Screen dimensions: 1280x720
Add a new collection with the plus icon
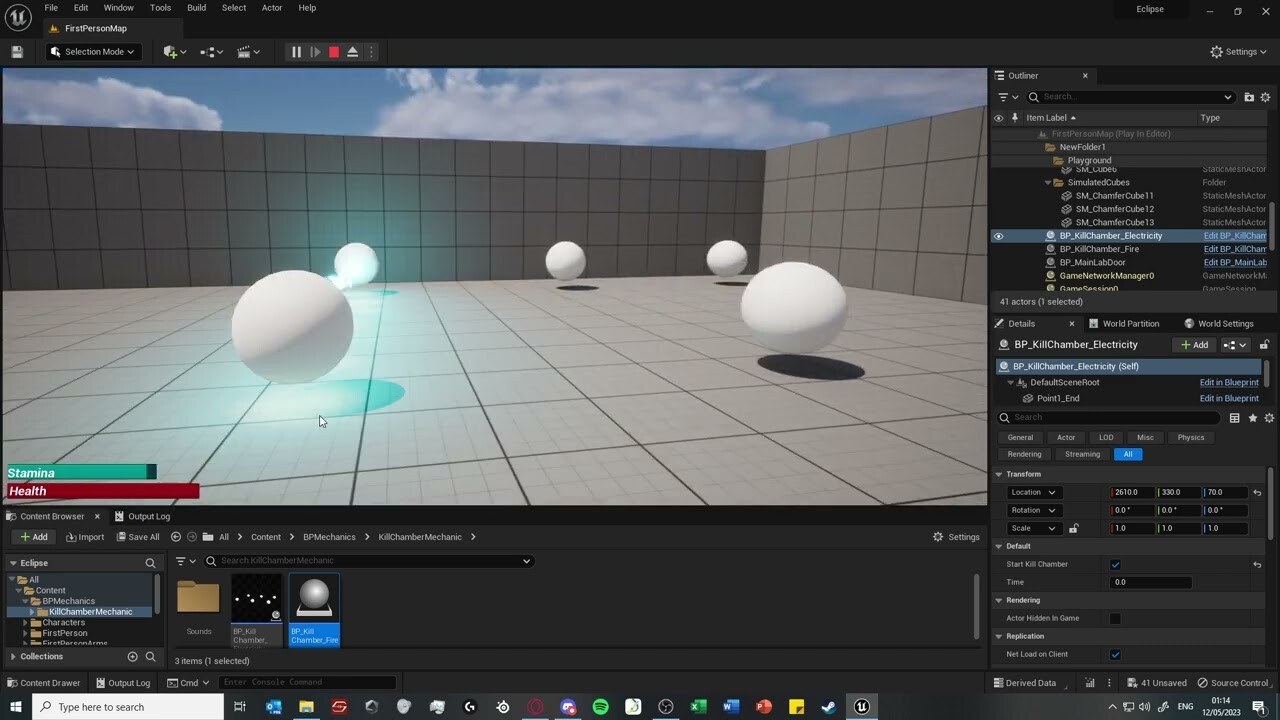click(x=132, y=656)
